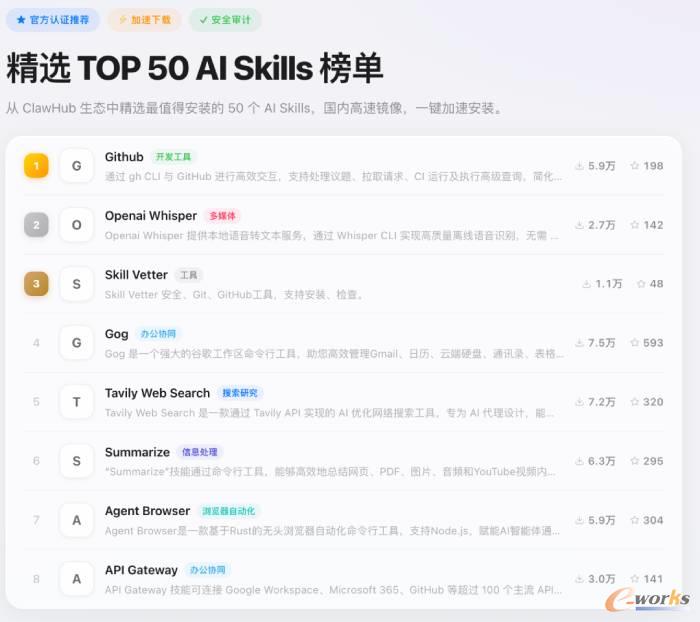Click the 295 star count on Summarize row

(653, 461)
